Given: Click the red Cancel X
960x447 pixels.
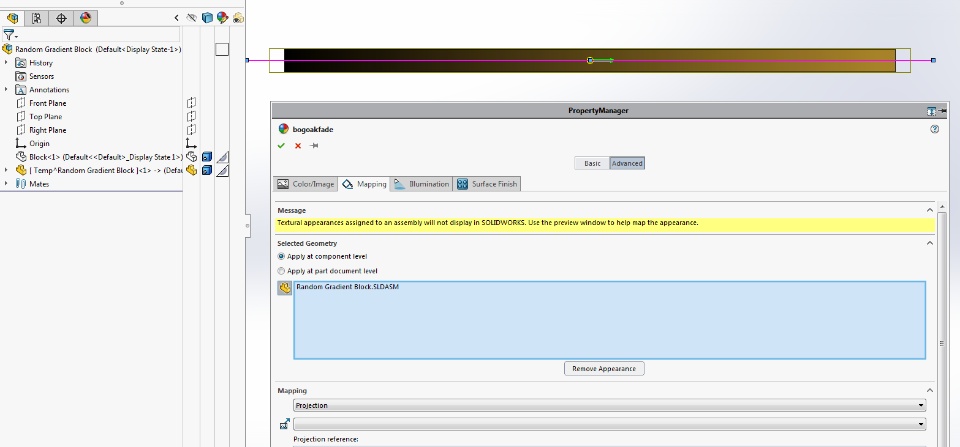Looking at the screenshot, I should (298, 146).
